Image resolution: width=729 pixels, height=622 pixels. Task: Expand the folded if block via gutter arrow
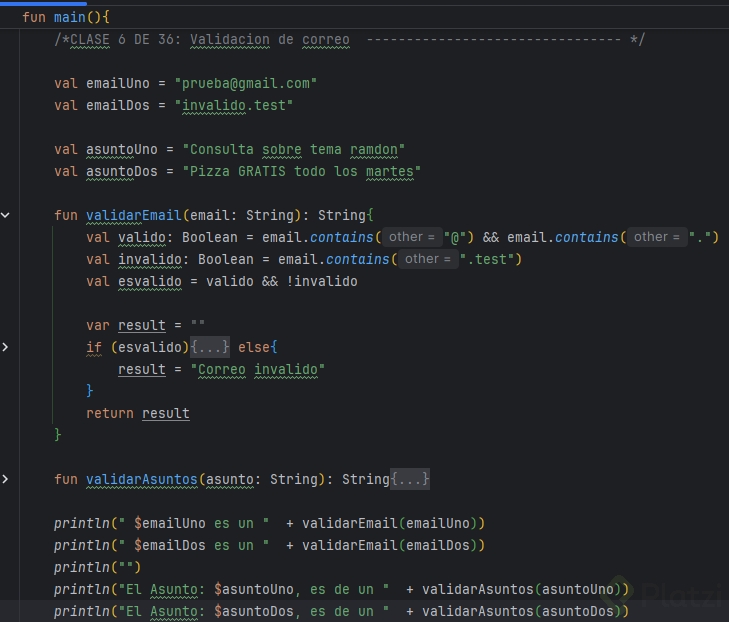tap(6, 347)
